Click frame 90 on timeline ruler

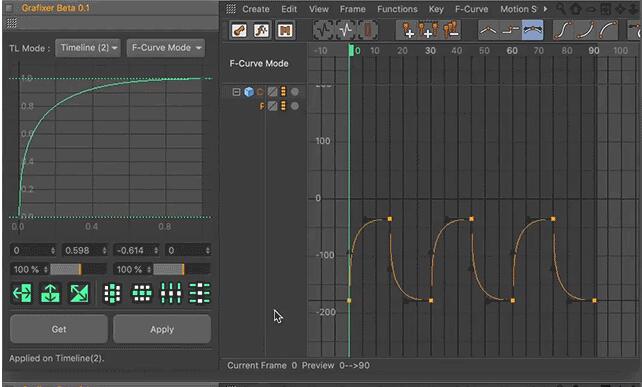click(594, 51)
